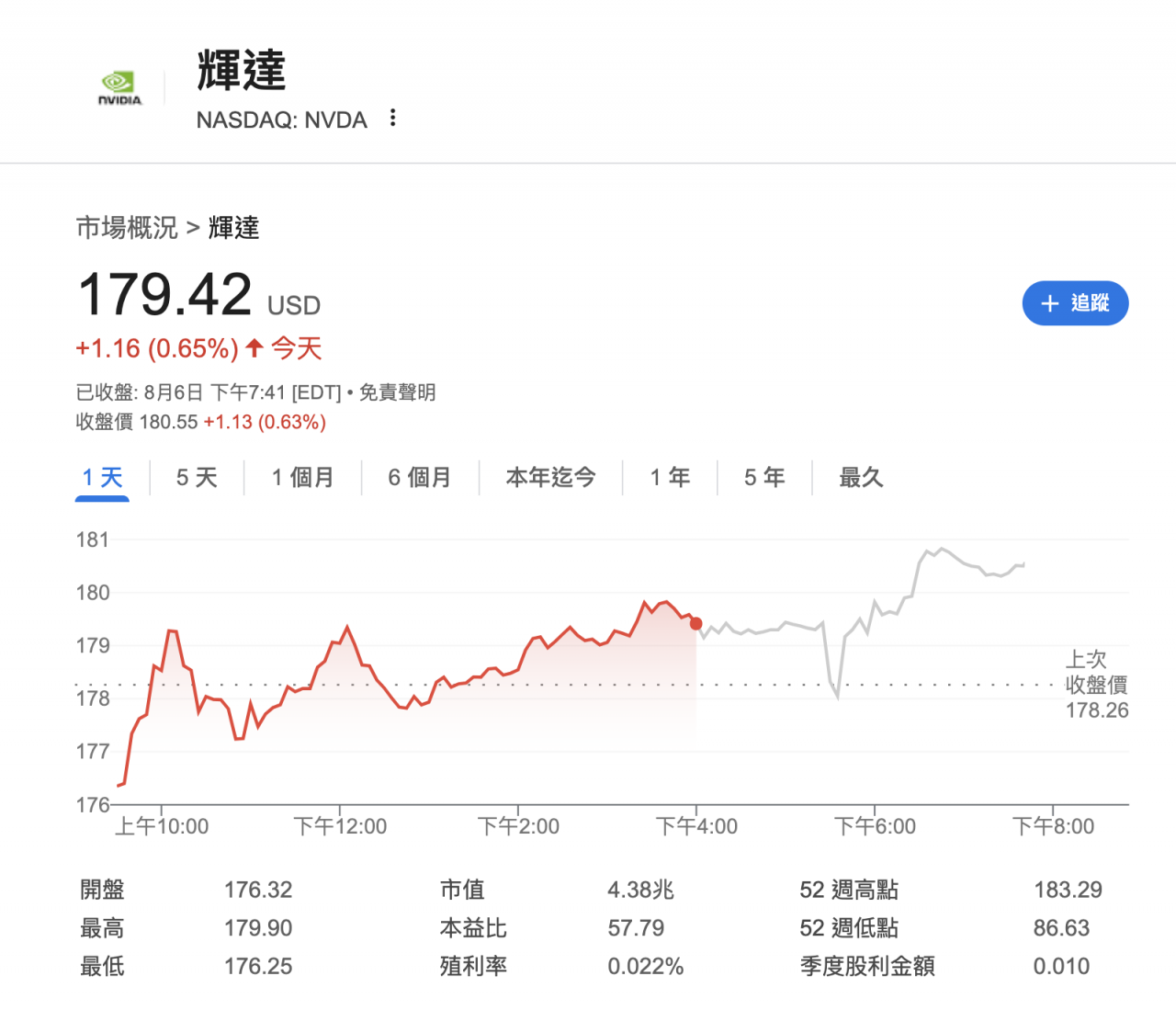Show the 5 年 chart range
The height and width of the screenshot is (1010, 1176).
[x=763, y=478]
